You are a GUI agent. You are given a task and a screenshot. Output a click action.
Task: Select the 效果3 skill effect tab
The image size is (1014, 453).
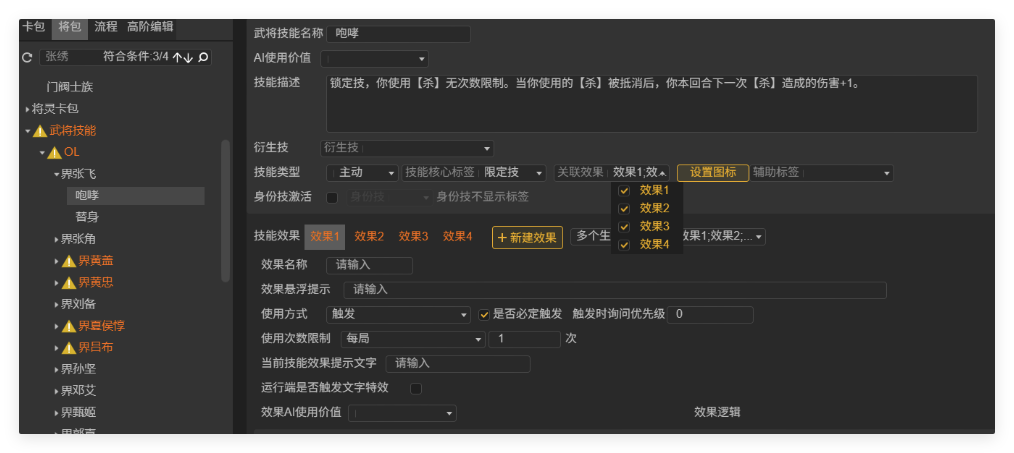click(x=413, y=237)
